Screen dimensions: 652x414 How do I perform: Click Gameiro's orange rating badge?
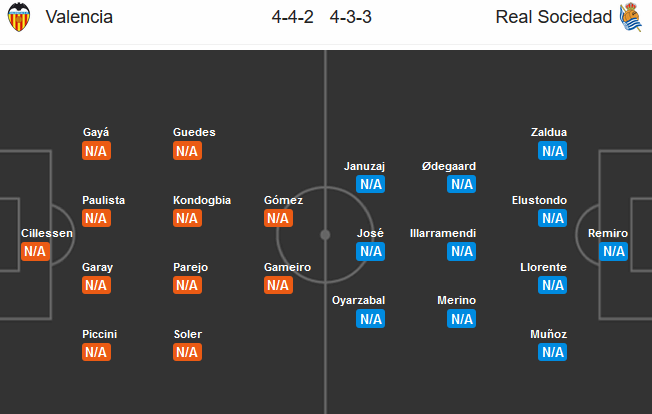(278, 285)
